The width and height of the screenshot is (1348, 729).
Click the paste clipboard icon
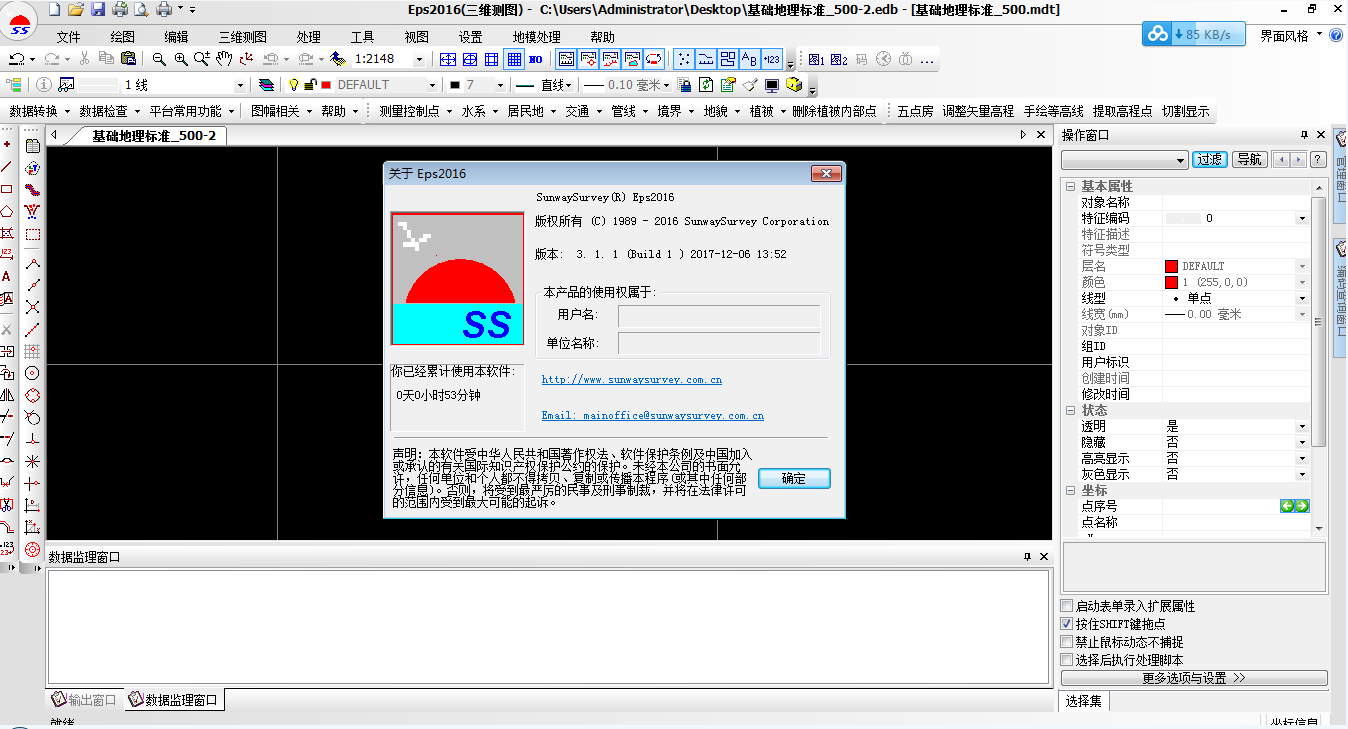(128, 59)
